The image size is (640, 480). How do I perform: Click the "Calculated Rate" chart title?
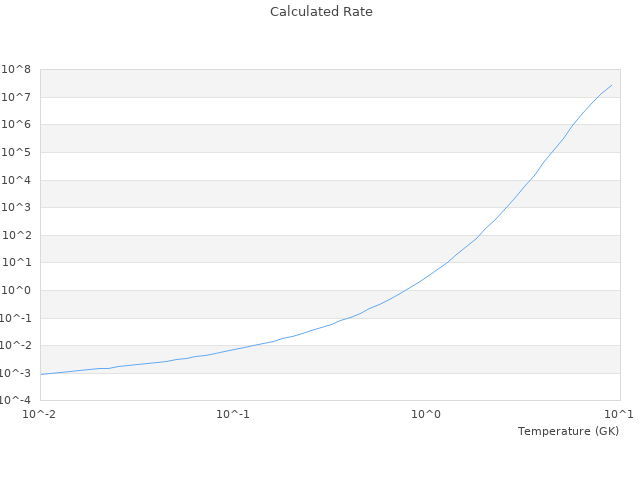click(321, 12)
